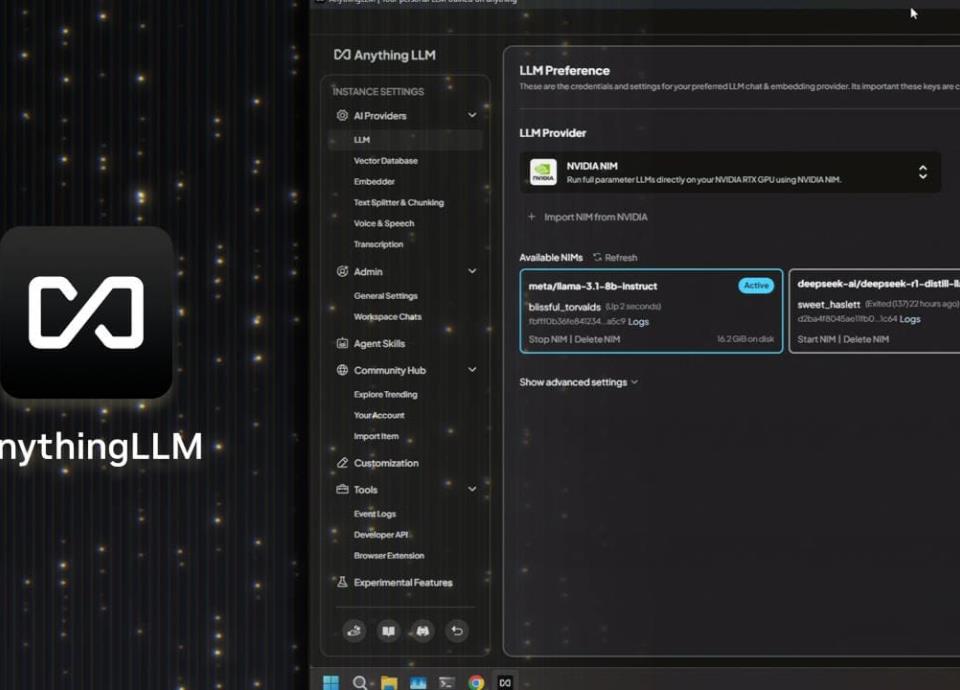Click the NVIDIA logo in the provider selector
This screenshot has width=960, height=690.
(x=543, y=172)
